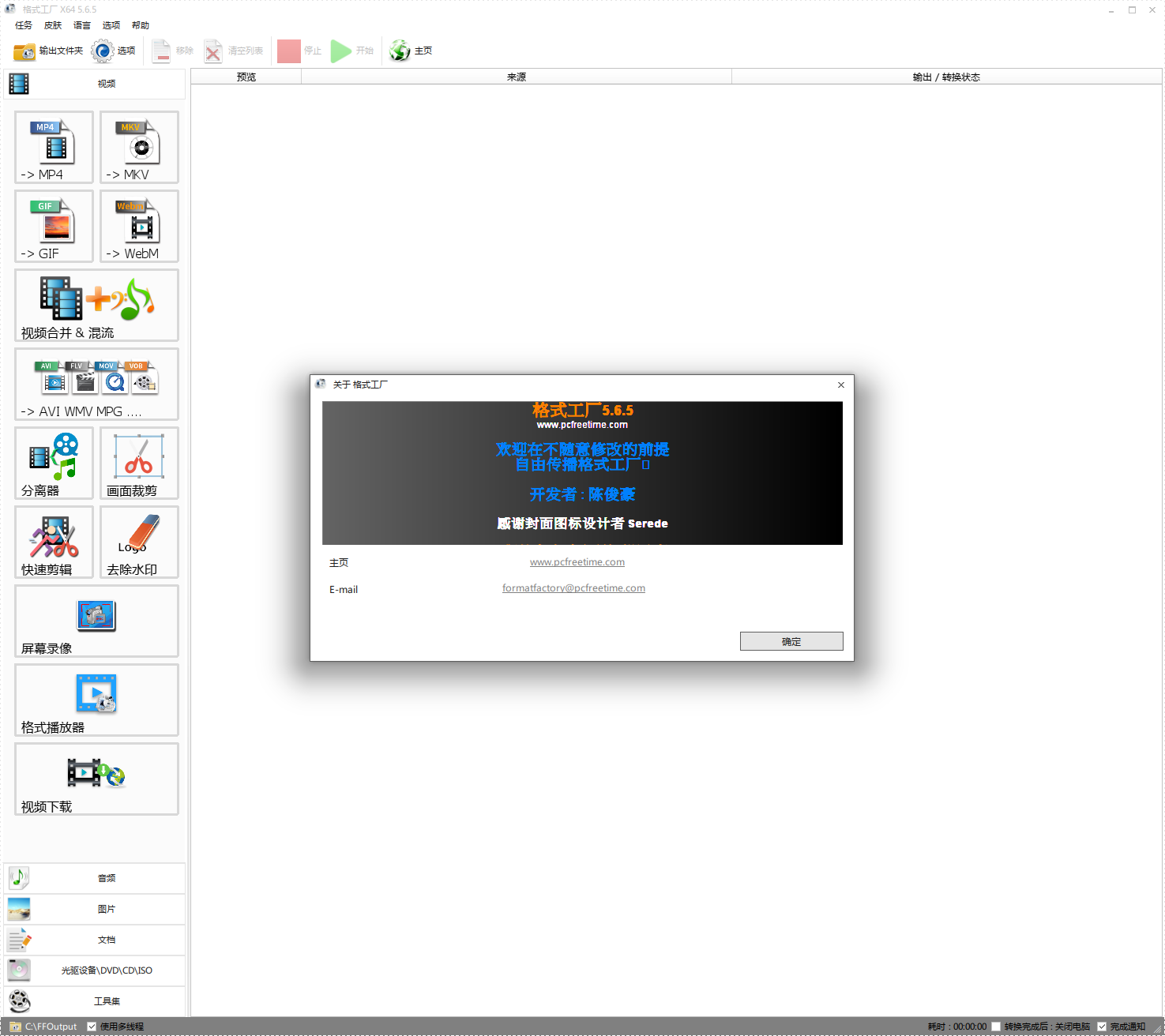Click the 来源 column header
The height and width of the screenshot is (1036, 1165).
point(517,77)
